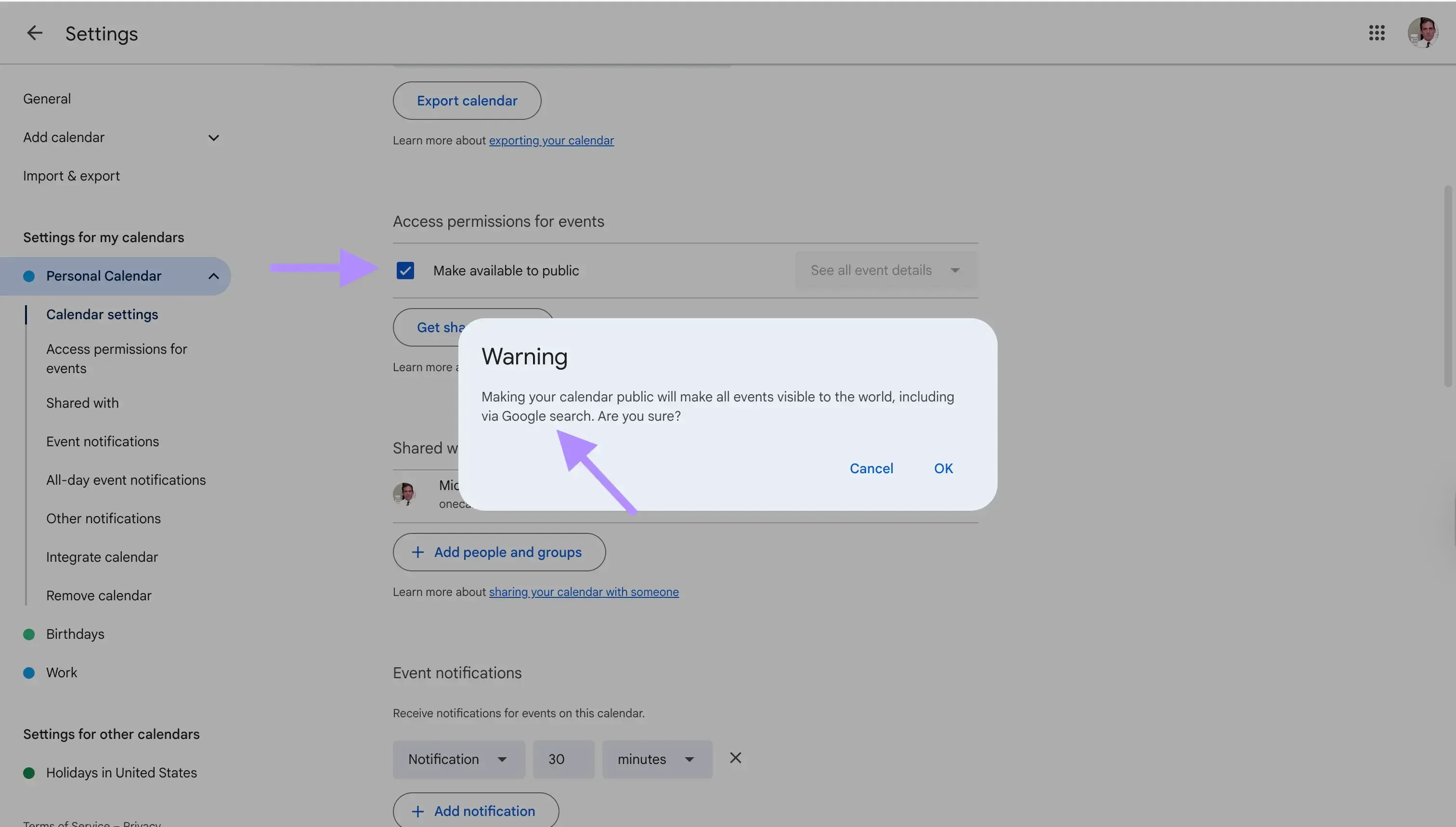This screenshot has width=1456, height=827.
Task: Click Michael's avatar in Shared with section
Action: (404, 493)
